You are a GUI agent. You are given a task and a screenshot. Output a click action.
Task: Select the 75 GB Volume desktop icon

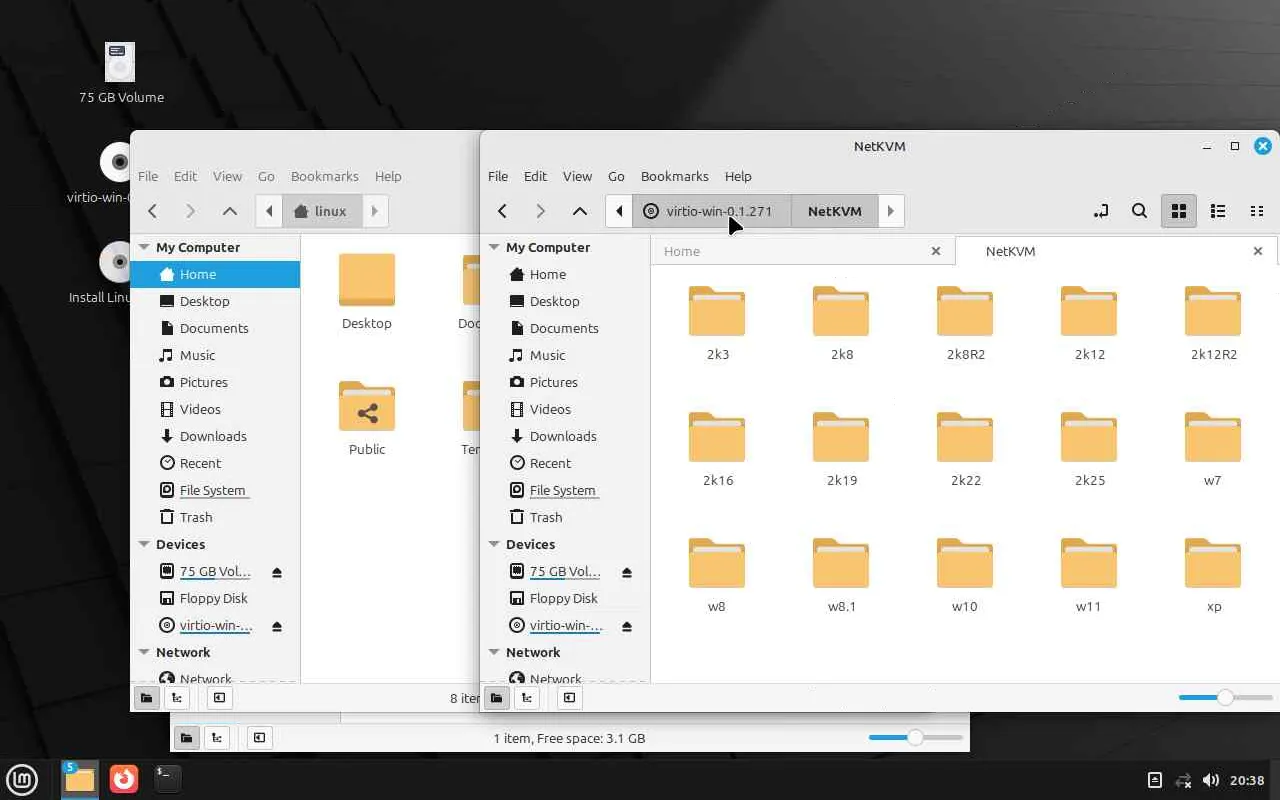click(x=121, y=73)
